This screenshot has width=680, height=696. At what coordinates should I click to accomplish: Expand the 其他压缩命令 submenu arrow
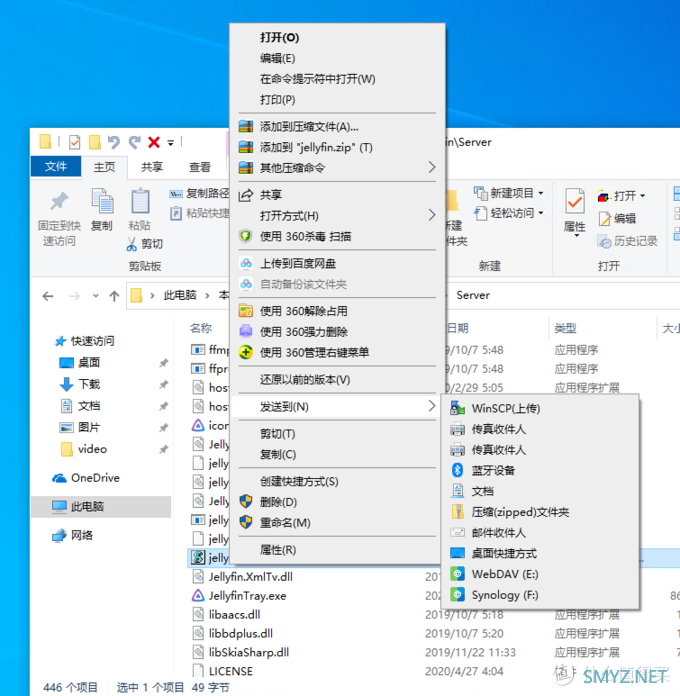[x=432, y=168]
